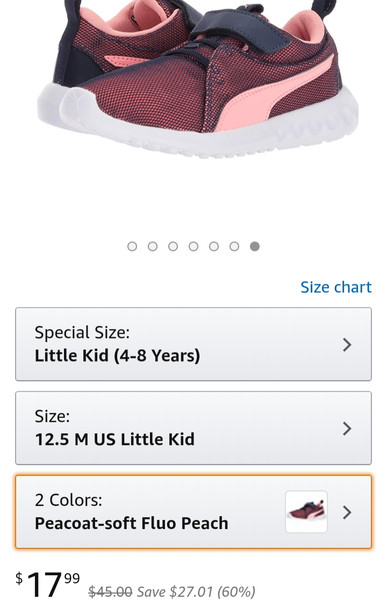Tap the Puma sneaker product image
The image size is (387, 600).
[197, 78]
